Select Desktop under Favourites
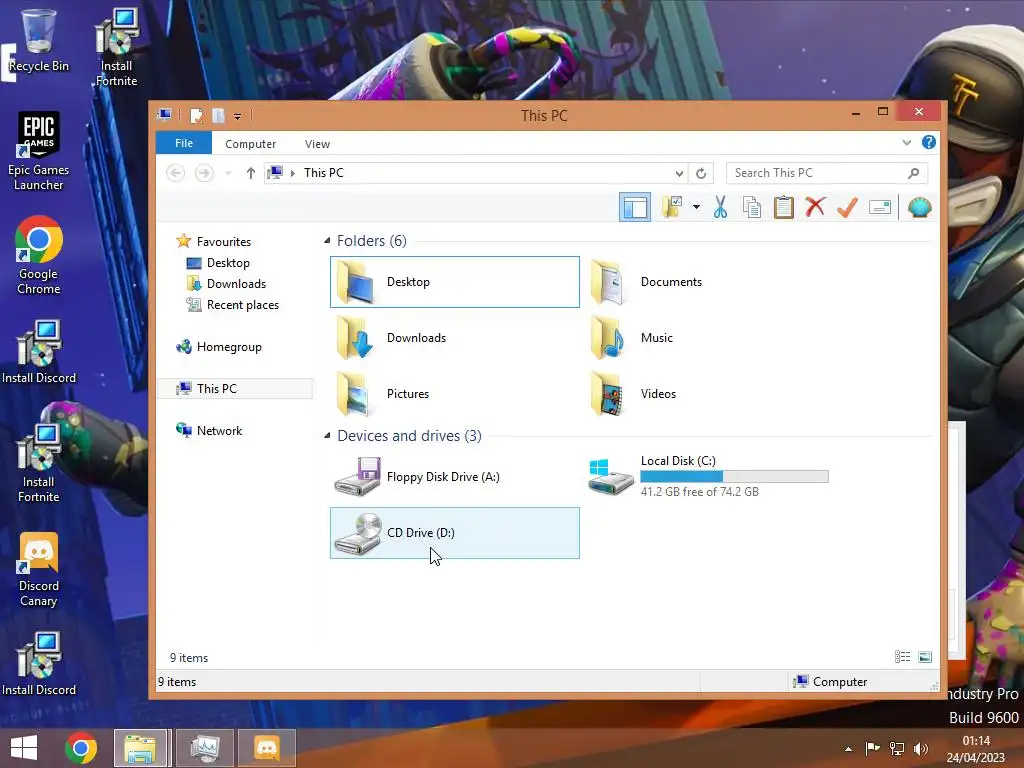Viewport: 1024px width, 768px height. click(228, 263)
